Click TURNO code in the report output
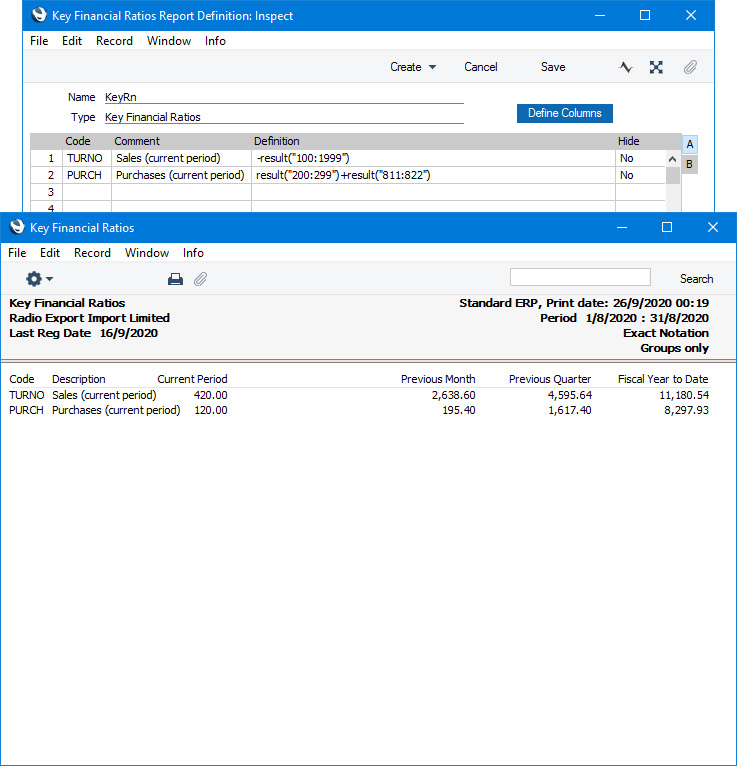The width and height of the screenshot is (737, 766). pyautogui.click(x=26, y=395)
